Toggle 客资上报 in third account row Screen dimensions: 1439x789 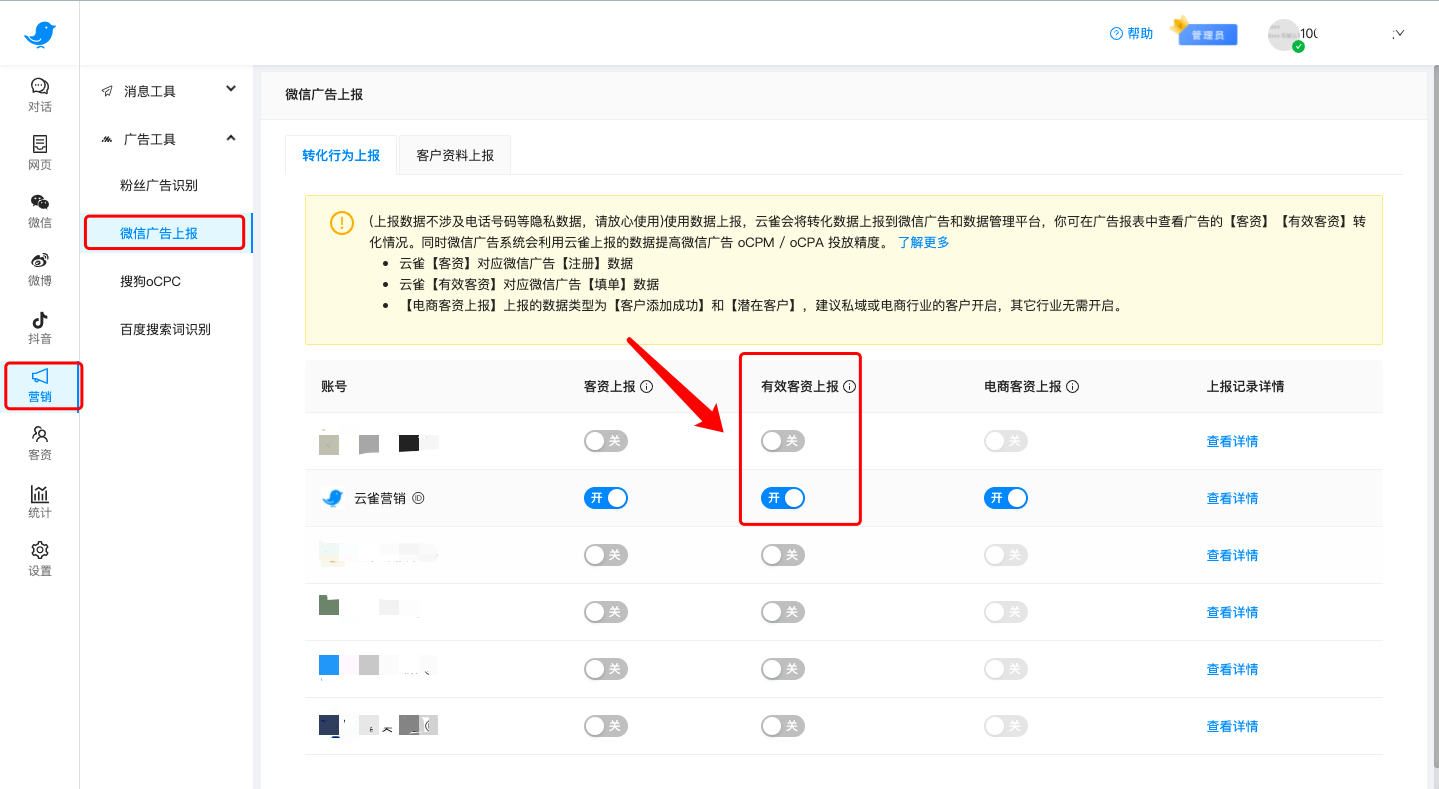606,555
